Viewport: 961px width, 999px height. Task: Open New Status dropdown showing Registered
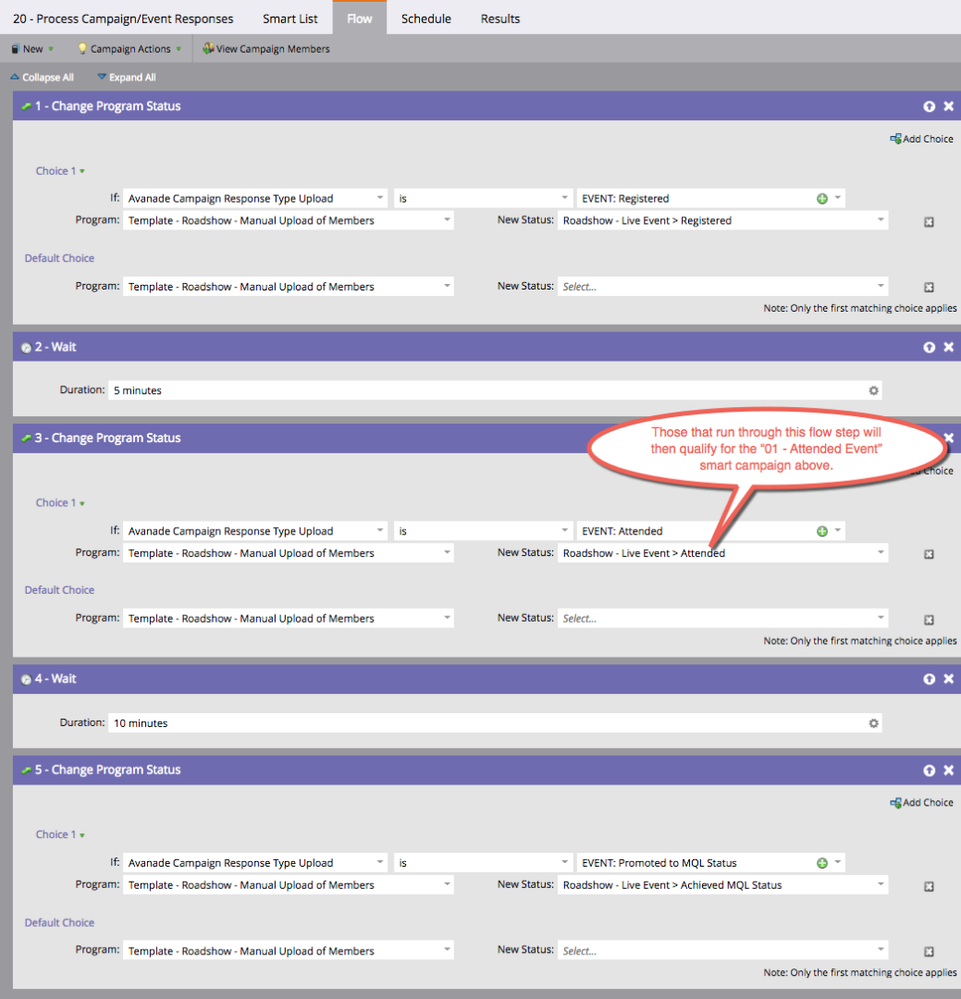pos(722,221)
